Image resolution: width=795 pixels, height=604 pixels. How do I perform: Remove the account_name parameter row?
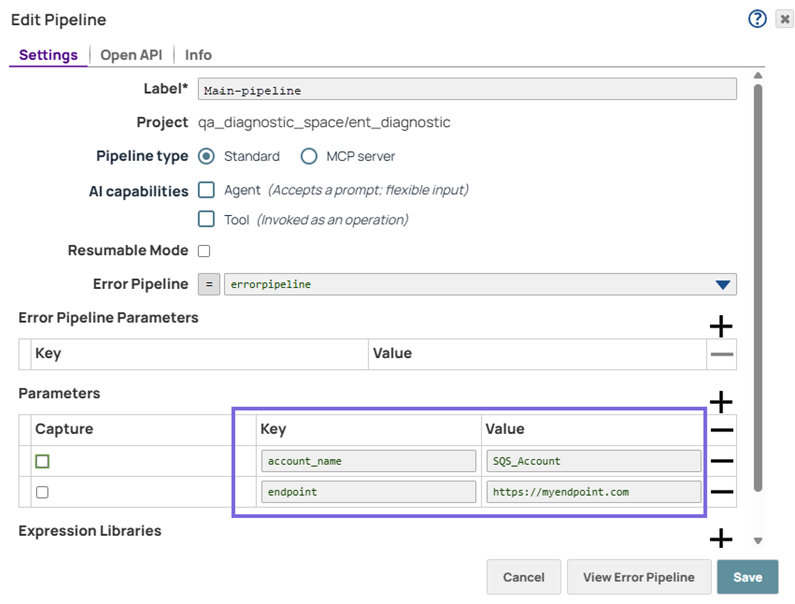click(x=721, y=461)
